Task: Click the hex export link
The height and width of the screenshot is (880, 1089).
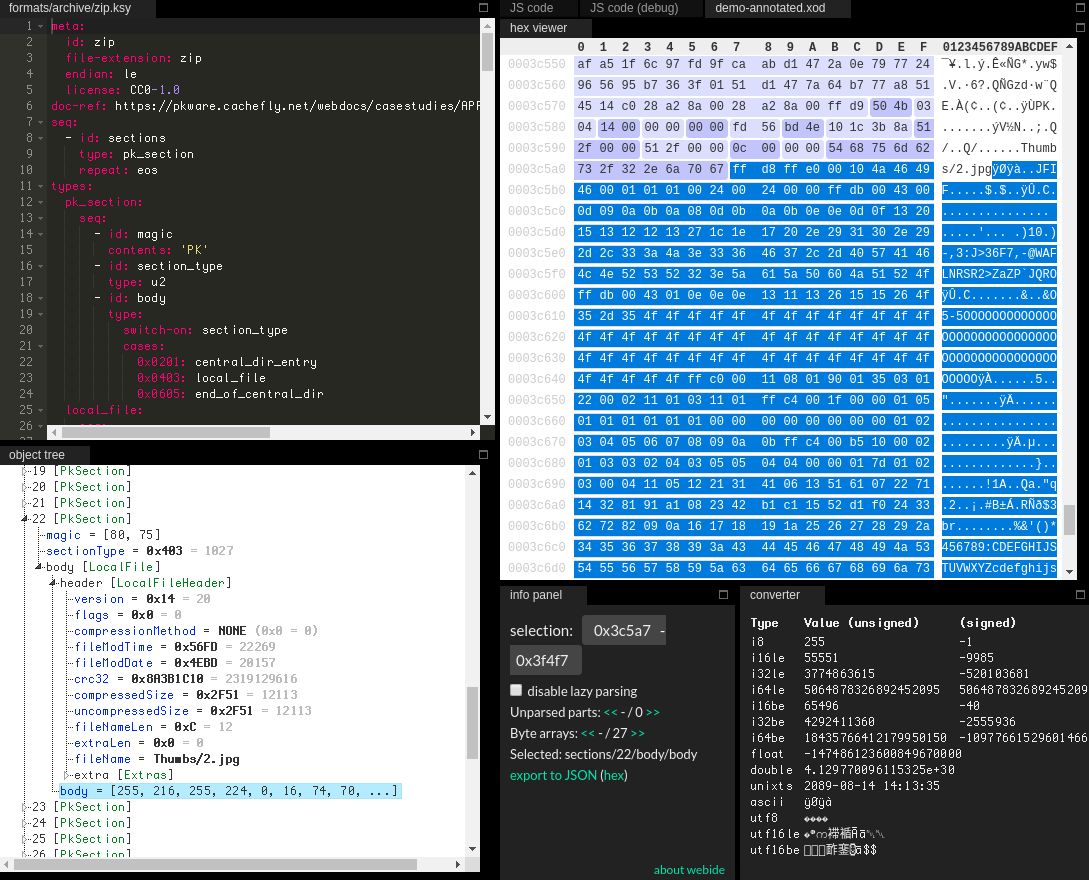Action: tap(613, 775)
